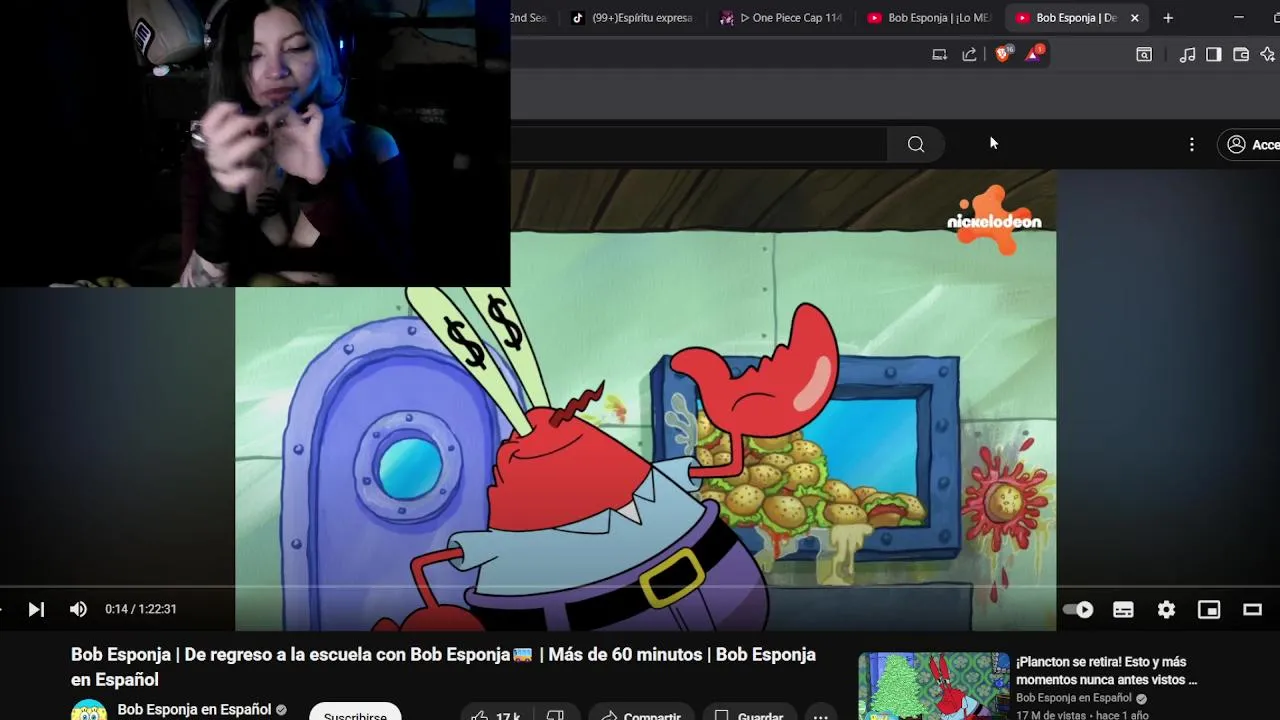
Task: Skip to the next video
Action: tap(36, 609)
